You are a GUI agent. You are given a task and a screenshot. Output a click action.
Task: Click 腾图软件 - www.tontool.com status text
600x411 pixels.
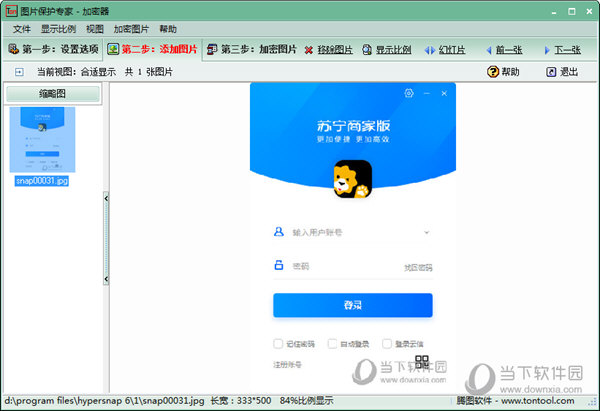(515, 401)
